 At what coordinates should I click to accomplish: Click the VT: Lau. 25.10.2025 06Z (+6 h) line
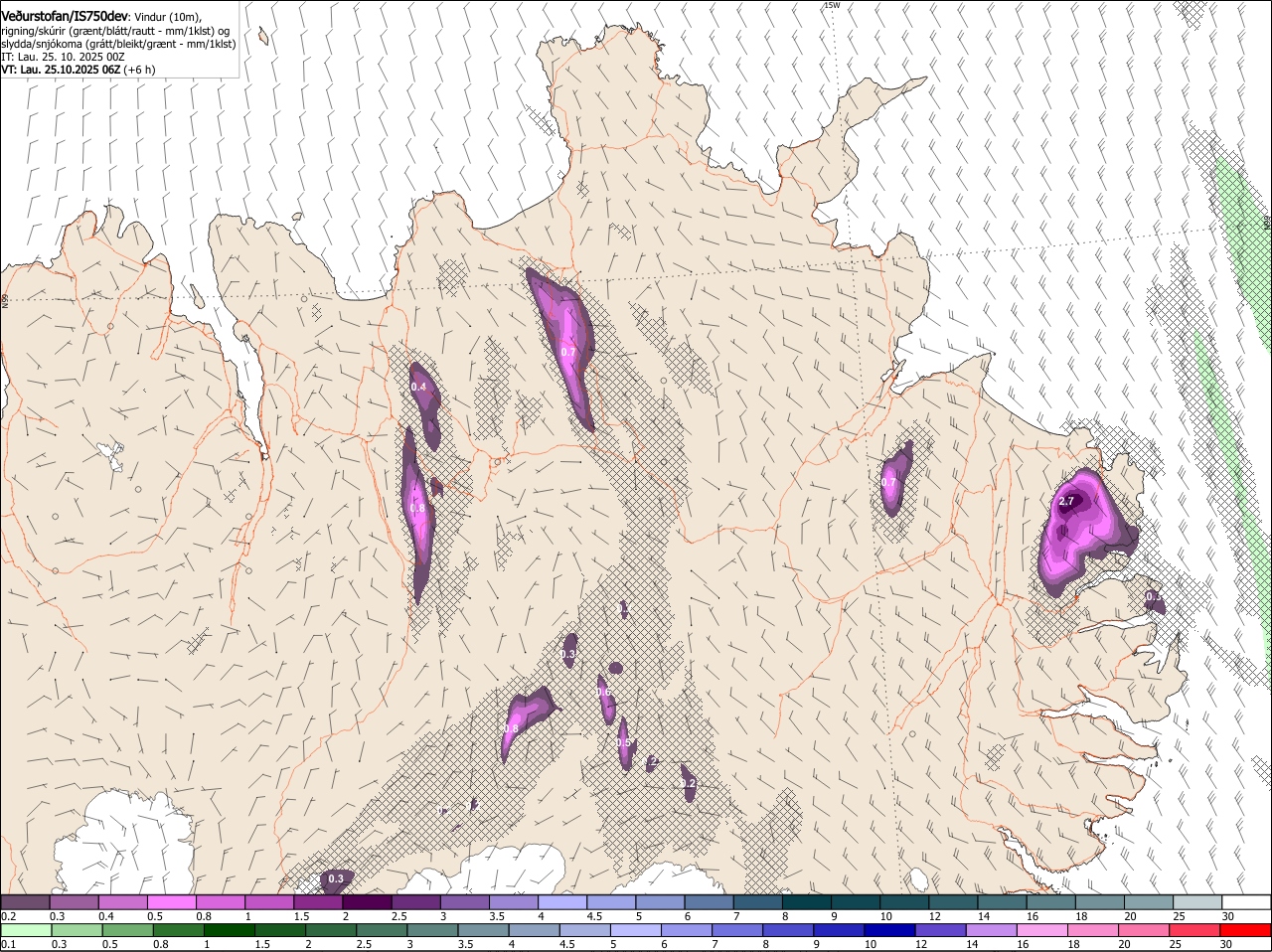78,70
